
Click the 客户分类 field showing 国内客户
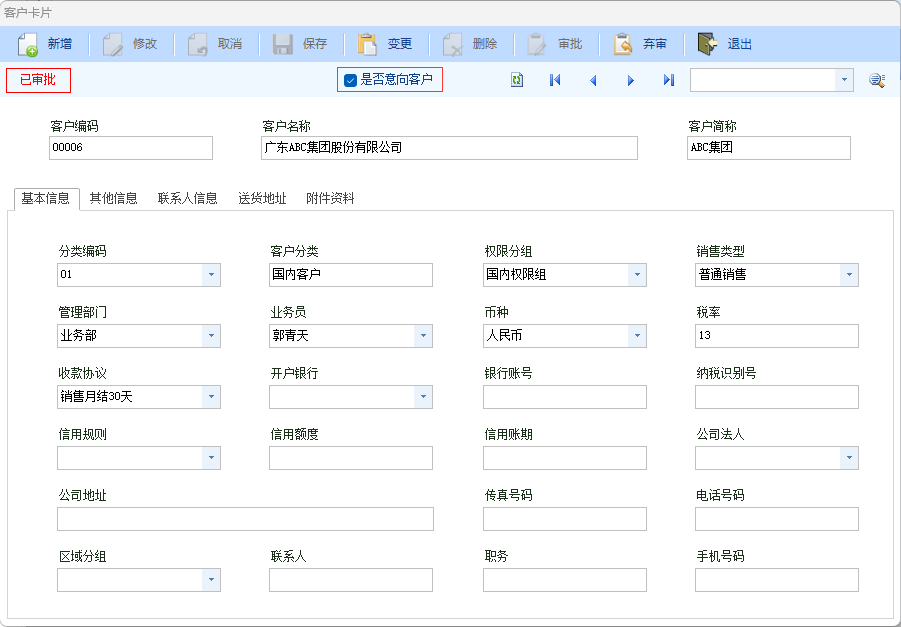(351, 275)
